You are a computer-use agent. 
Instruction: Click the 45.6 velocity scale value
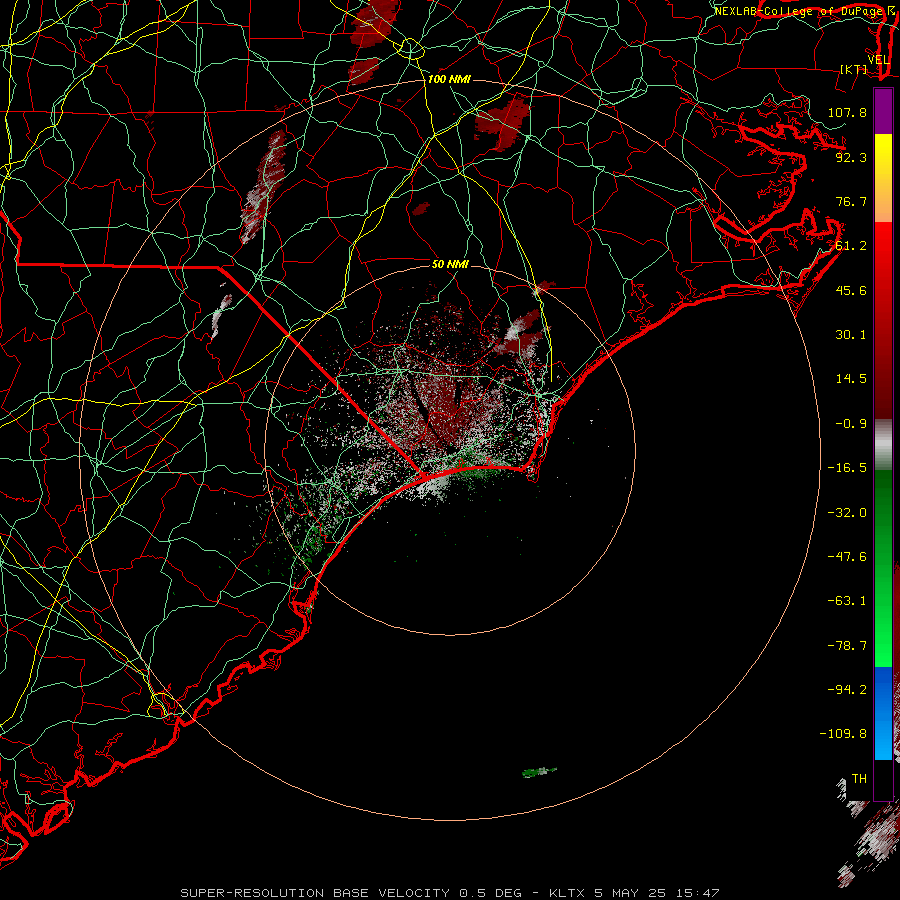851,290
